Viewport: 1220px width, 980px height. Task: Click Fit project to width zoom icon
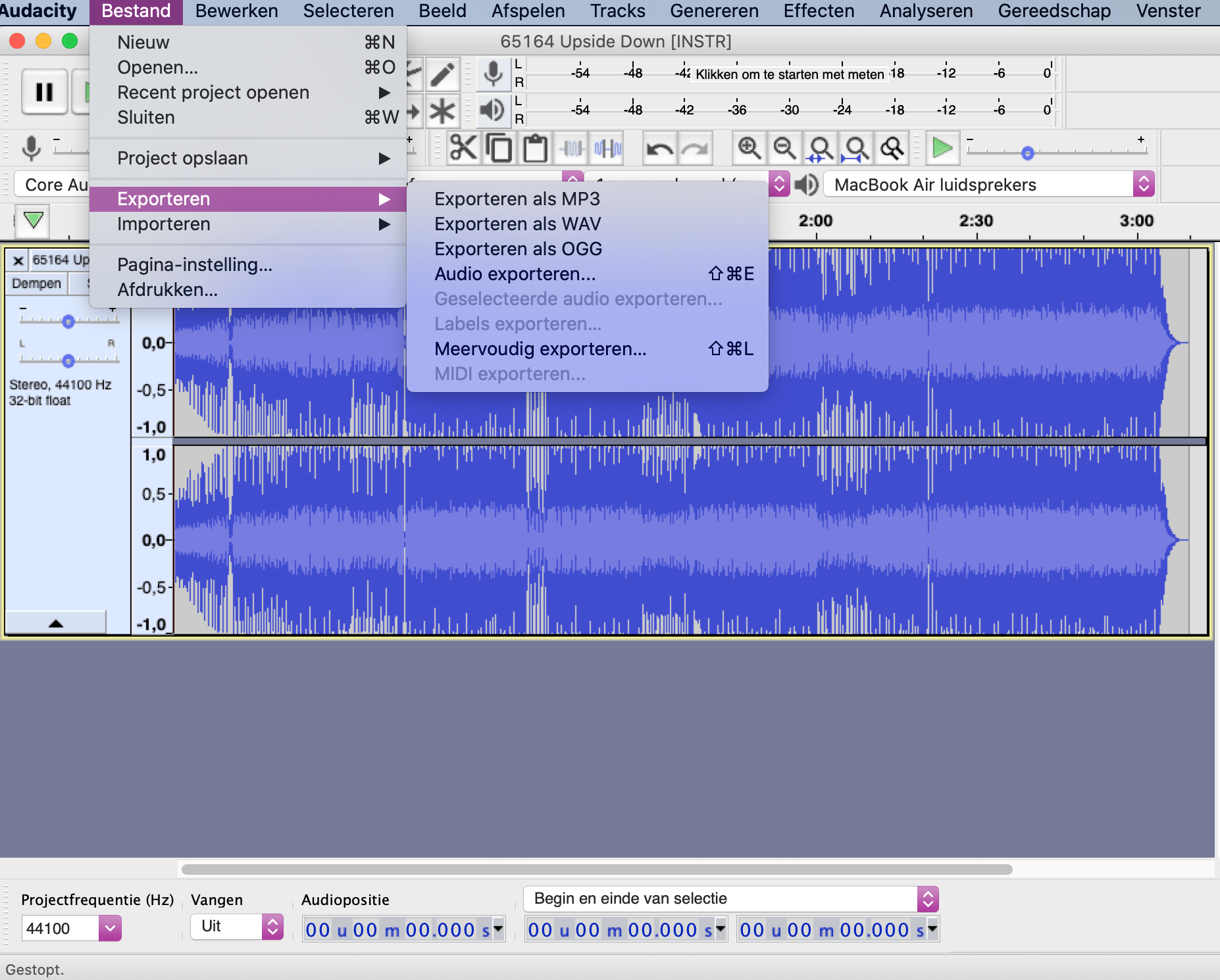[x=856, y=148]
